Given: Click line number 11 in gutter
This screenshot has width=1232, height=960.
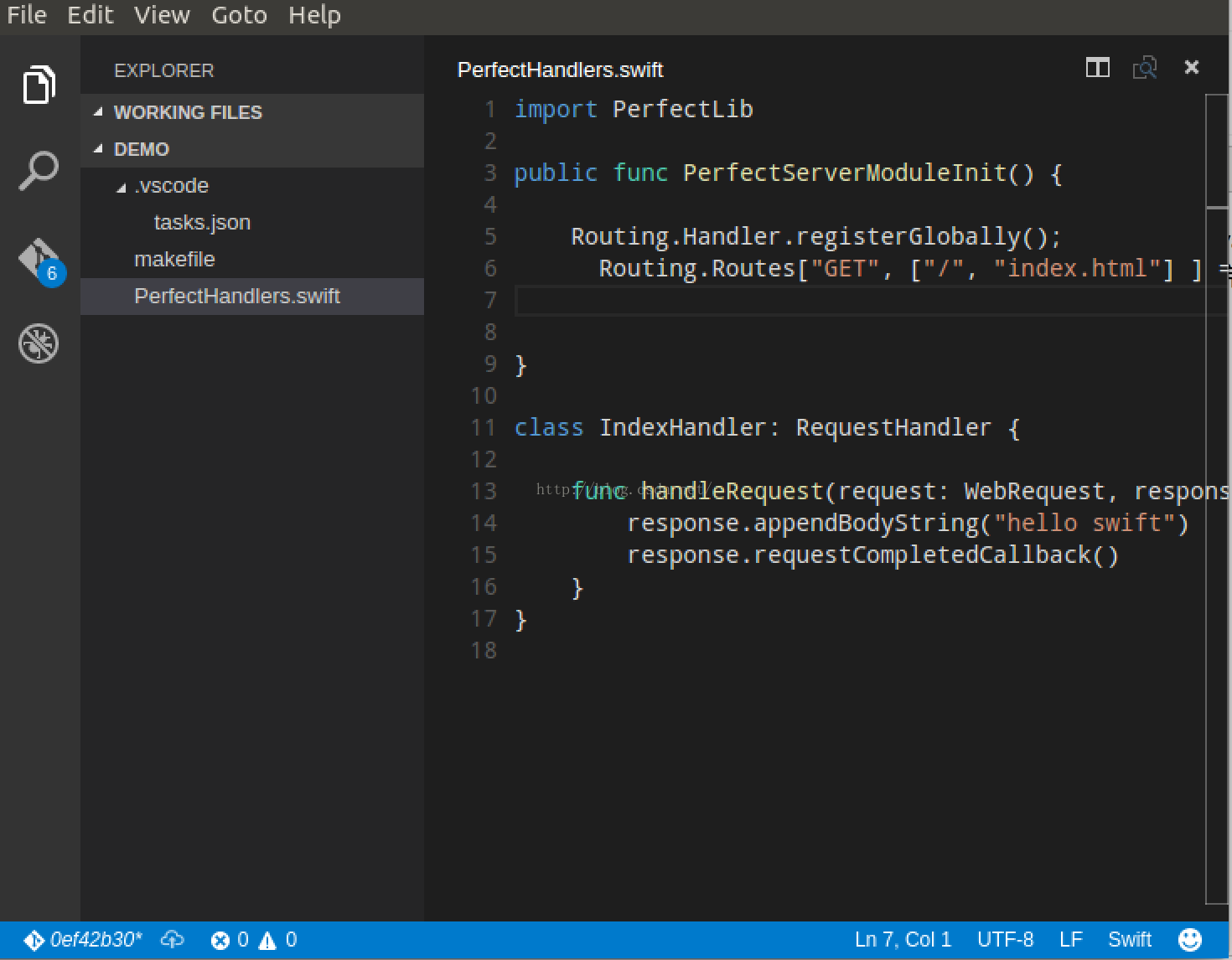Looking at the screenshot, I should click(x=484, y=427).
